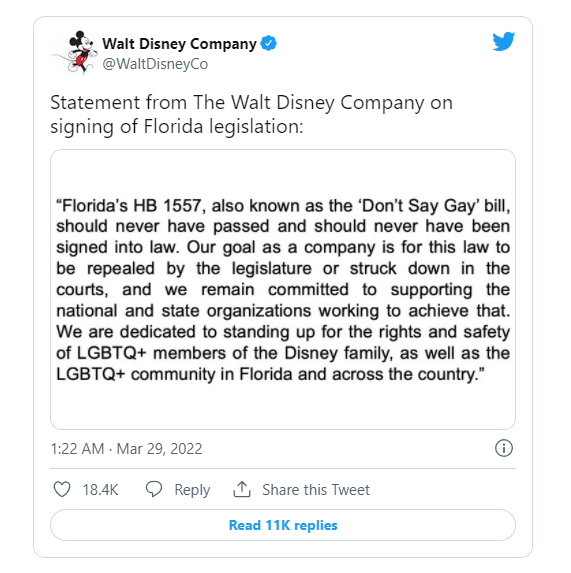
Task: Click the 'LGBTQ+ community in Florida' closing line
Action: [270, 375]
